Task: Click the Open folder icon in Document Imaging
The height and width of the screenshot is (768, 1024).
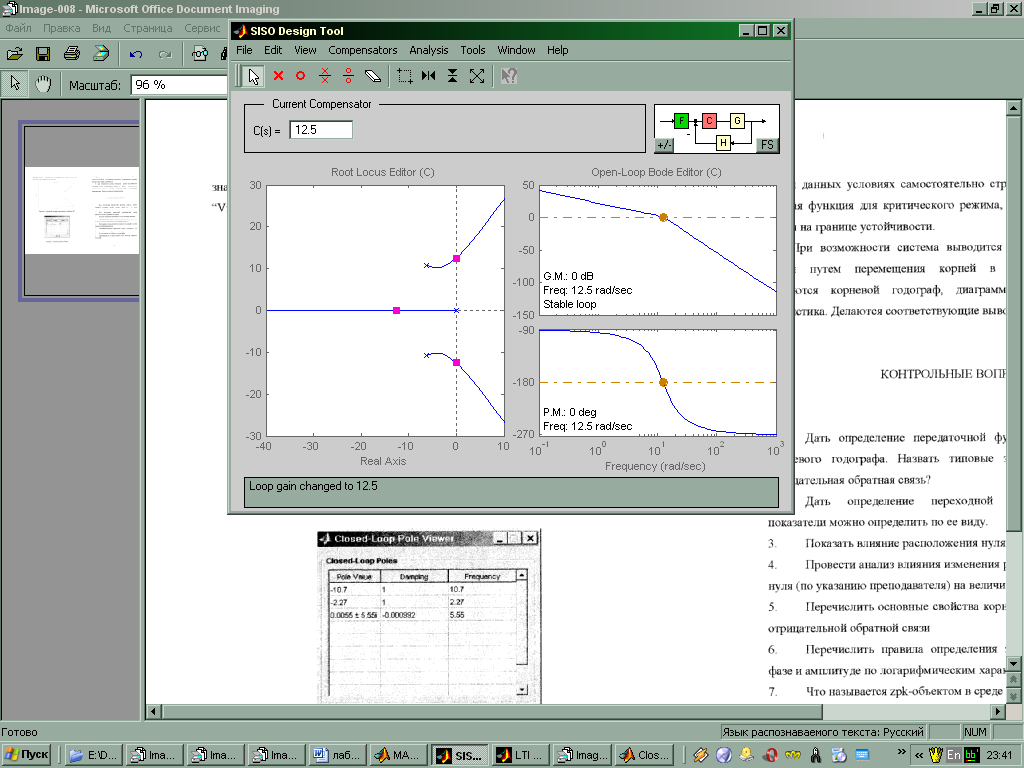Action: [x=15, y=54]
